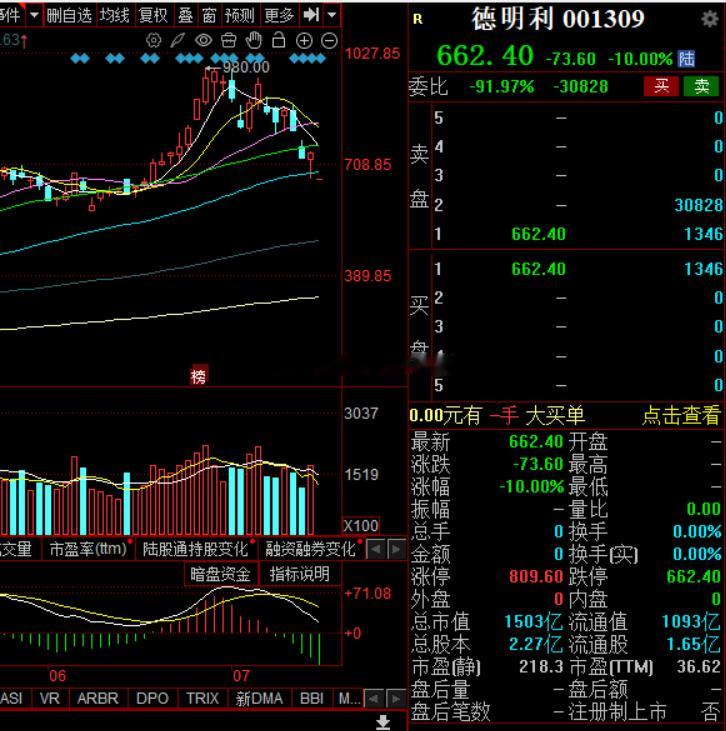The height and width of the screenshot is (731, 726).
Task: Click stock title 德明利 001309
Action: tap(558, 19)
